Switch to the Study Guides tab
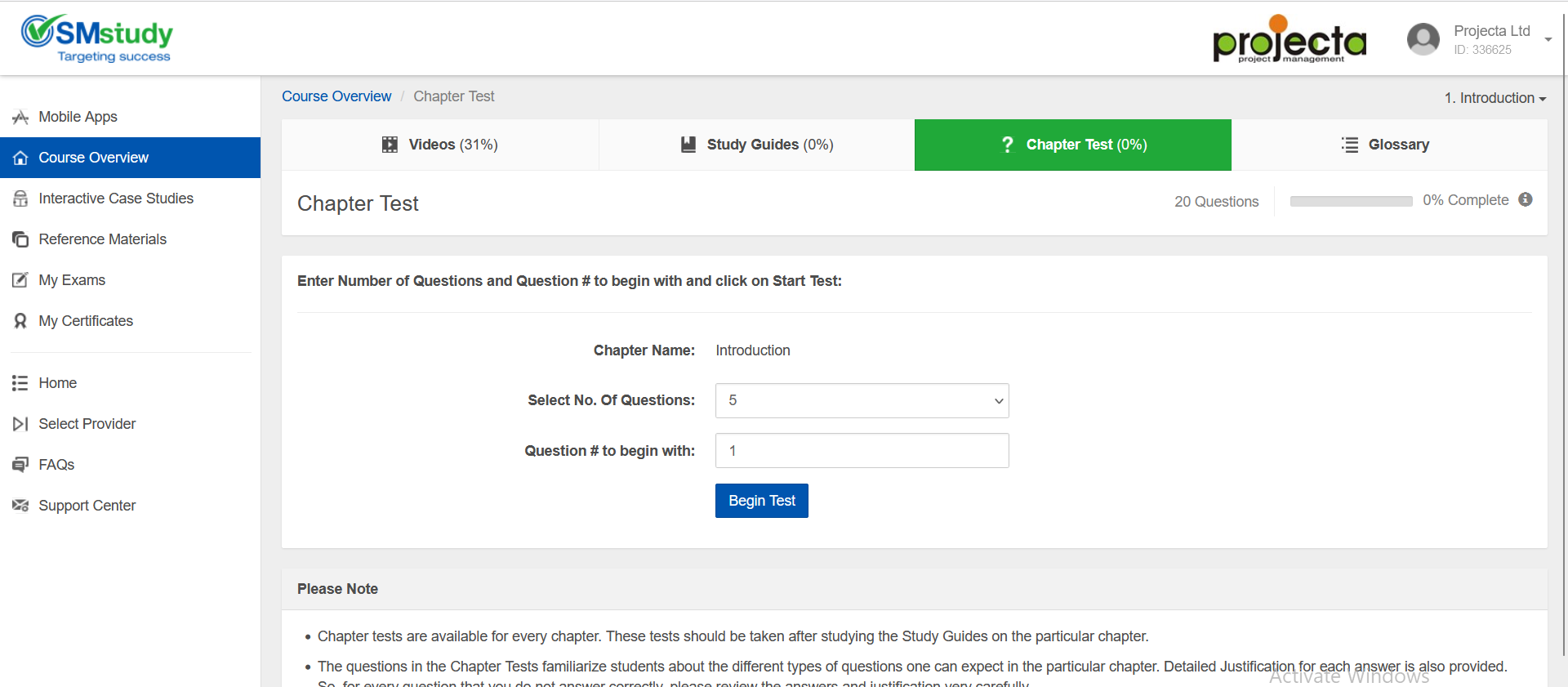Viewport: 1568px width, 687px height. 757,145
